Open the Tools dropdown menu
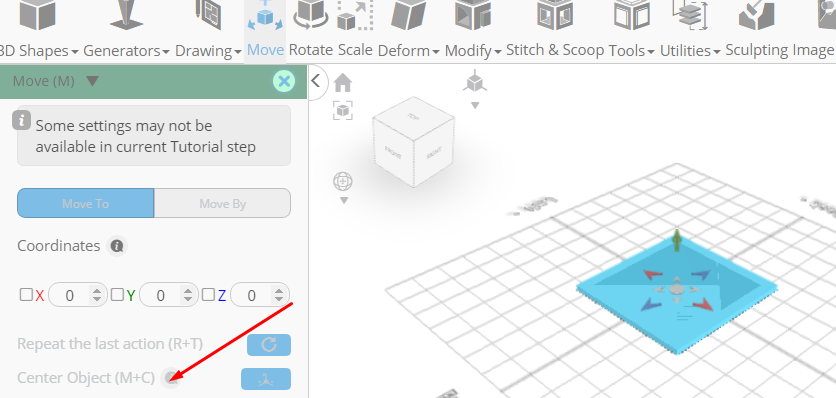 631,51
